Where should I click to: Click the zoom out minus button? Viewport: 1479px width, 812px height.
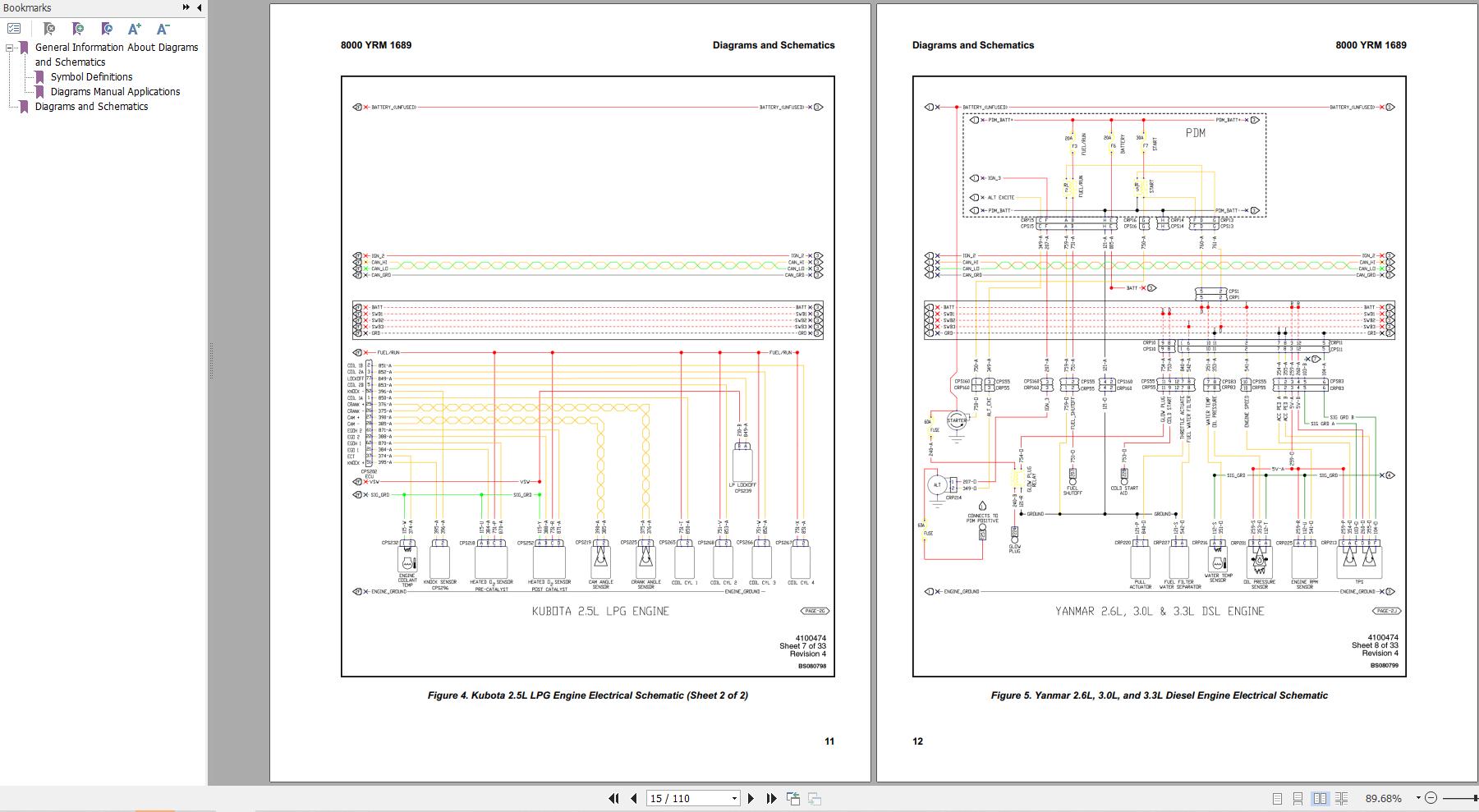point(1431,798)
